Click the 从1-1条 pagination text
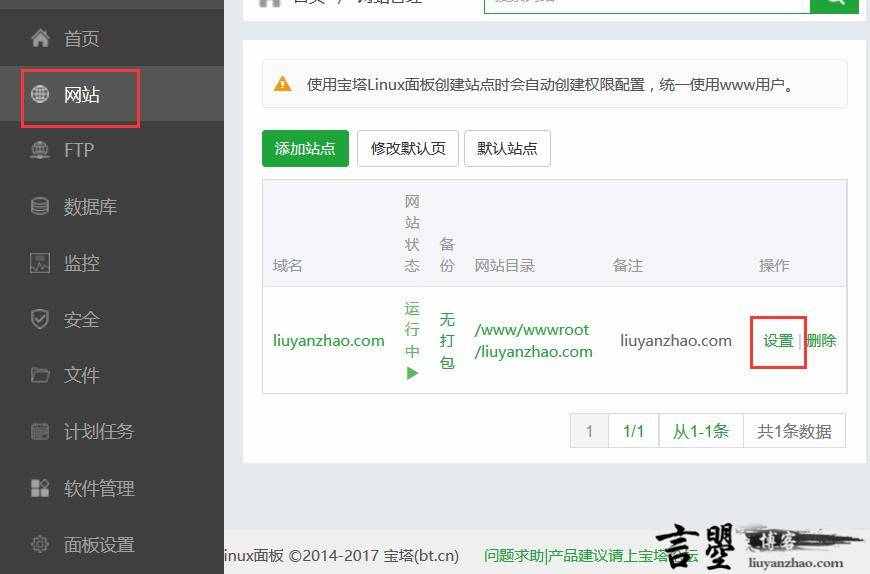The height and width of the screenshot is (574, 870). 701,430
